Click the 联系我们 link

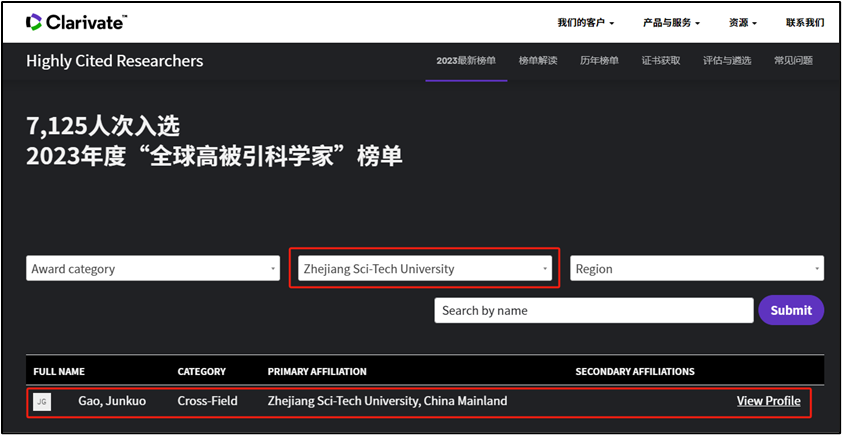coord(804,22)
